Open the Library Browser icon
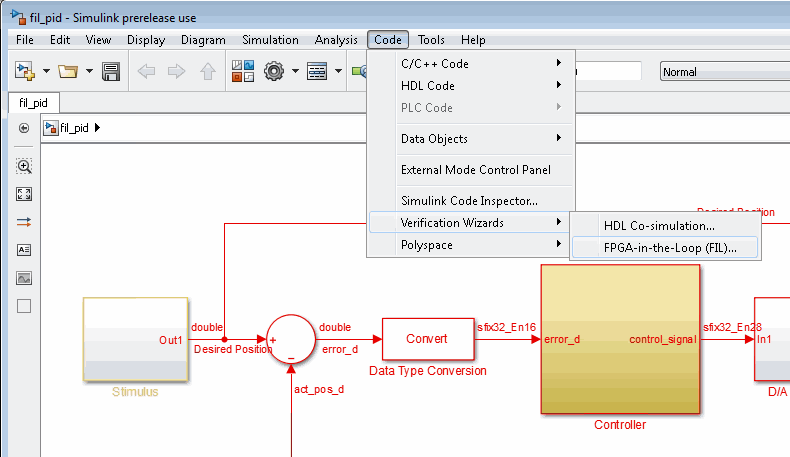 tap(243, 71)
